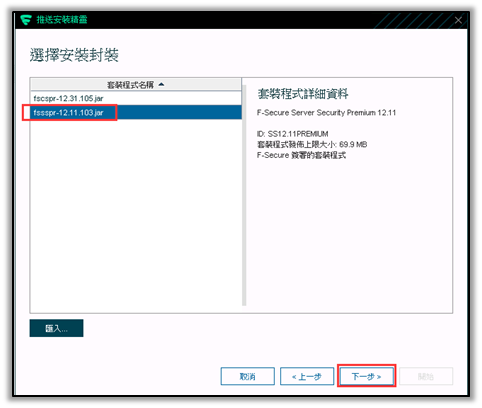Click the ID: SS12.11PREMIUM line
482x408 pixels.
coord(293,134)
